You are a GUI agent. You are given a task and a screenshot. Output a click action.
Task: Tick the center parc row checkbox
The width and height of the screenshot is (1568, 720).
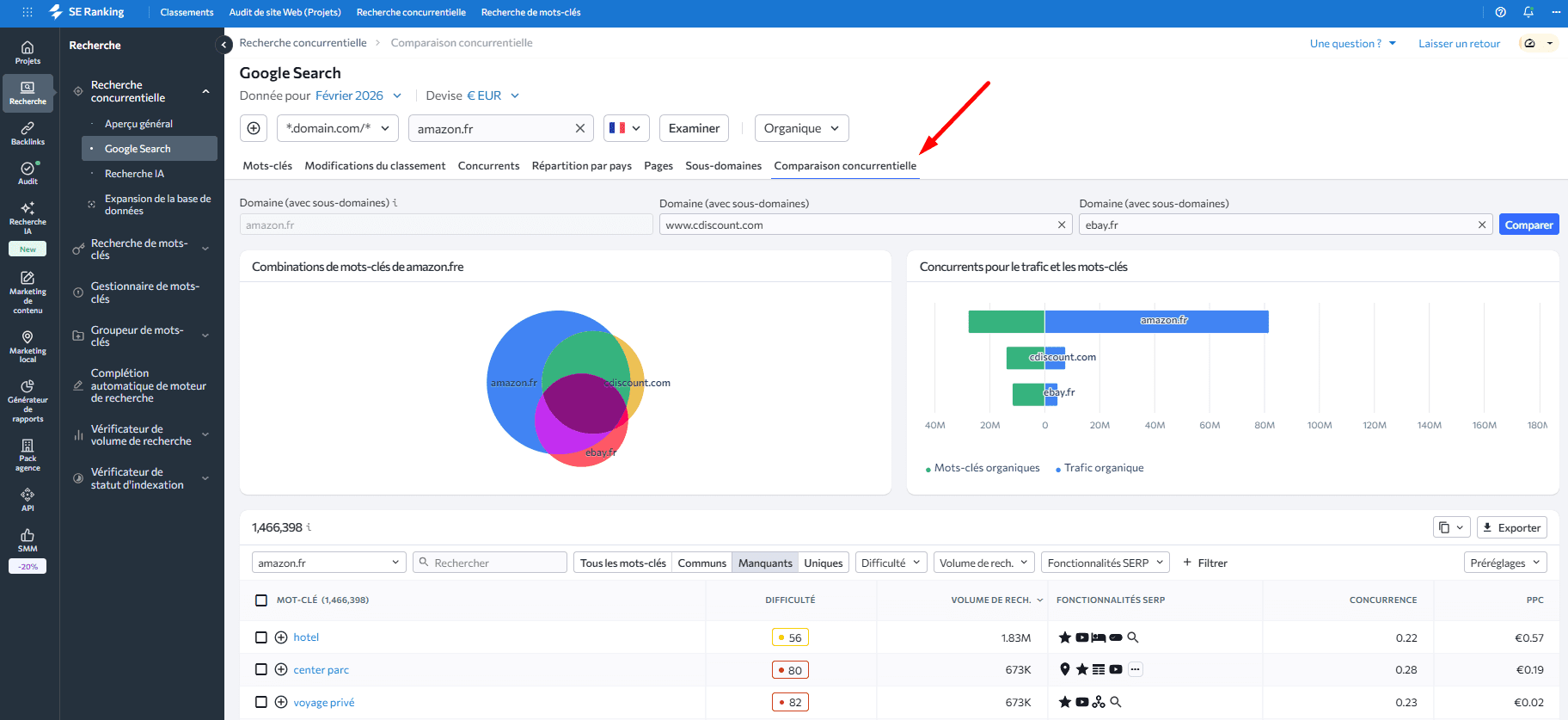pyautogui.click(x=261, y=669)
